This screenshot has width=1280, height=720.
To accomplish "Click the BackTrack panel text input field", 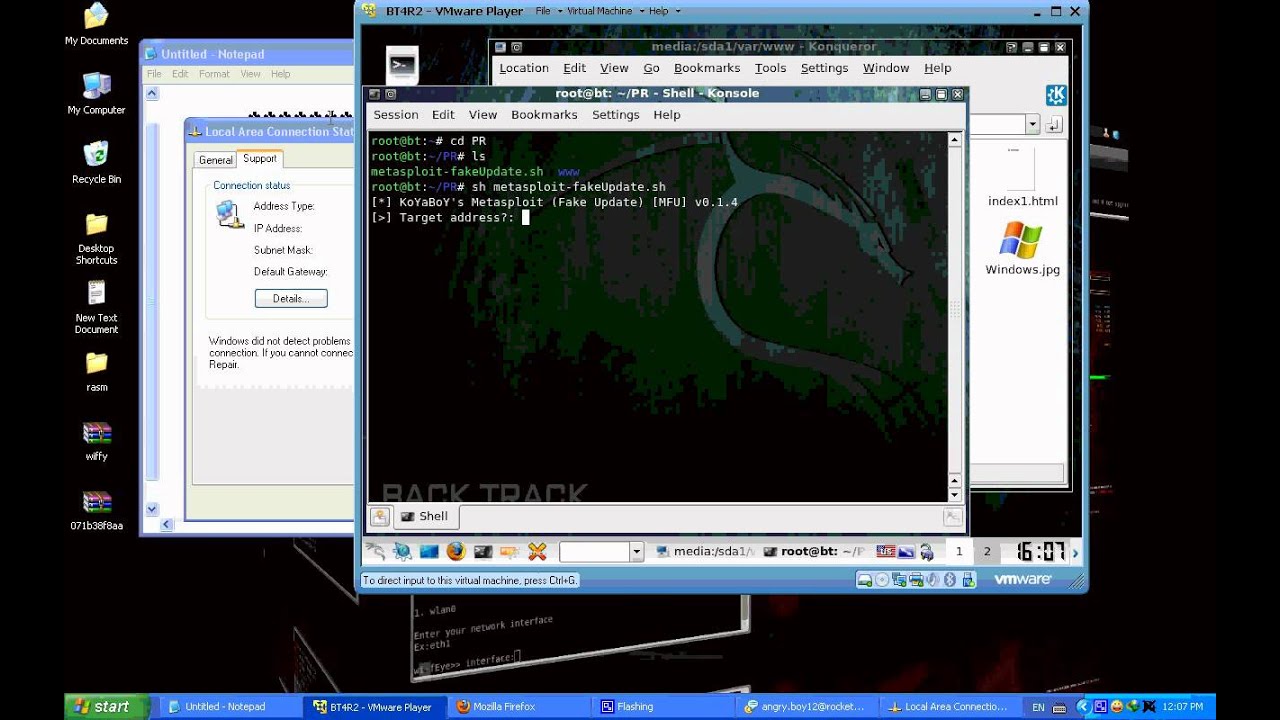I will click(x=594, y=551).
